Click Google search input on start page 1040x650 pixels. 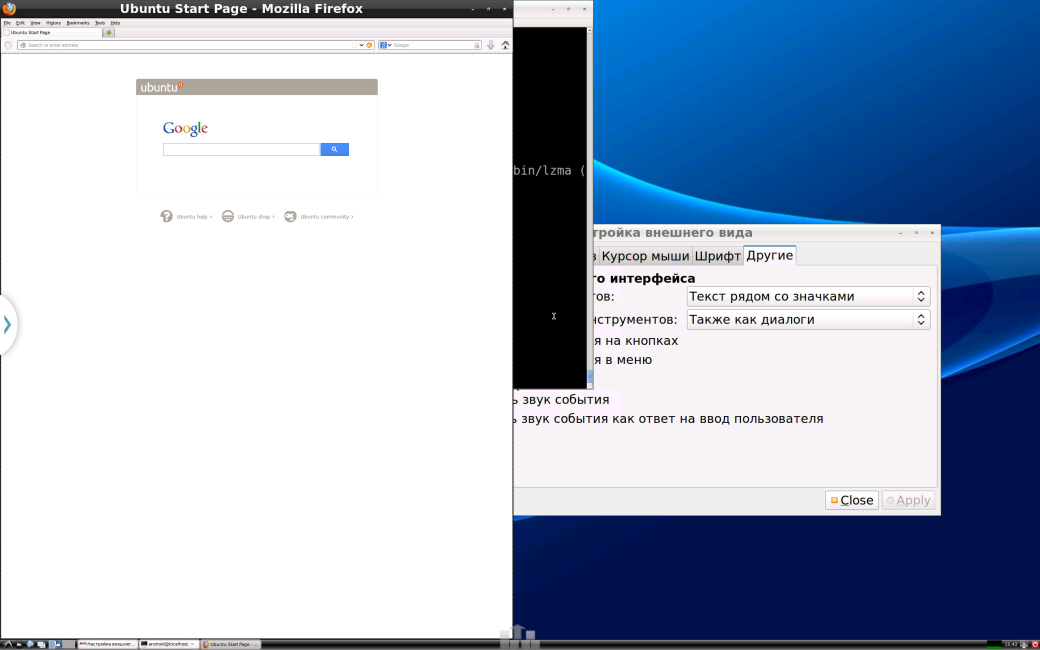(x=241, y=149)
